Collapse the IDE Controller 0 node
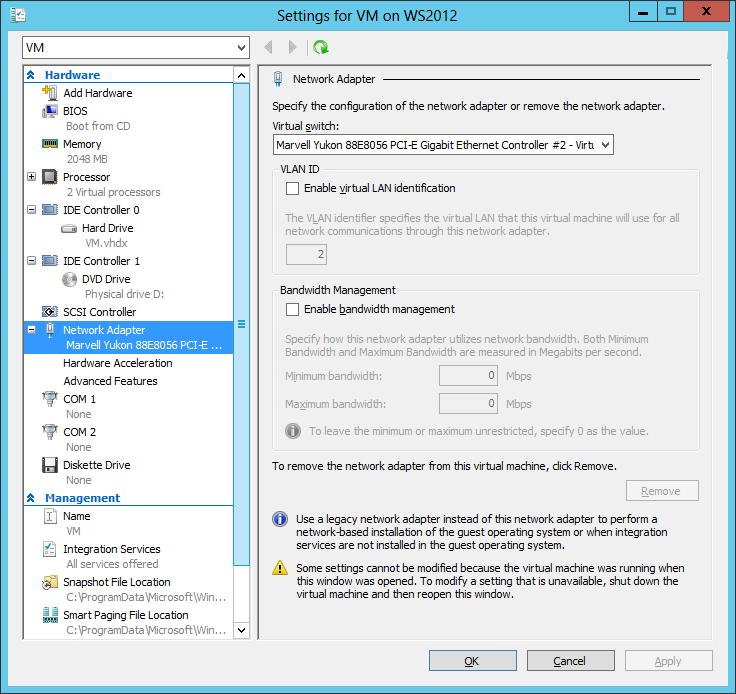736x694 pixels. [x=32, y=210]
